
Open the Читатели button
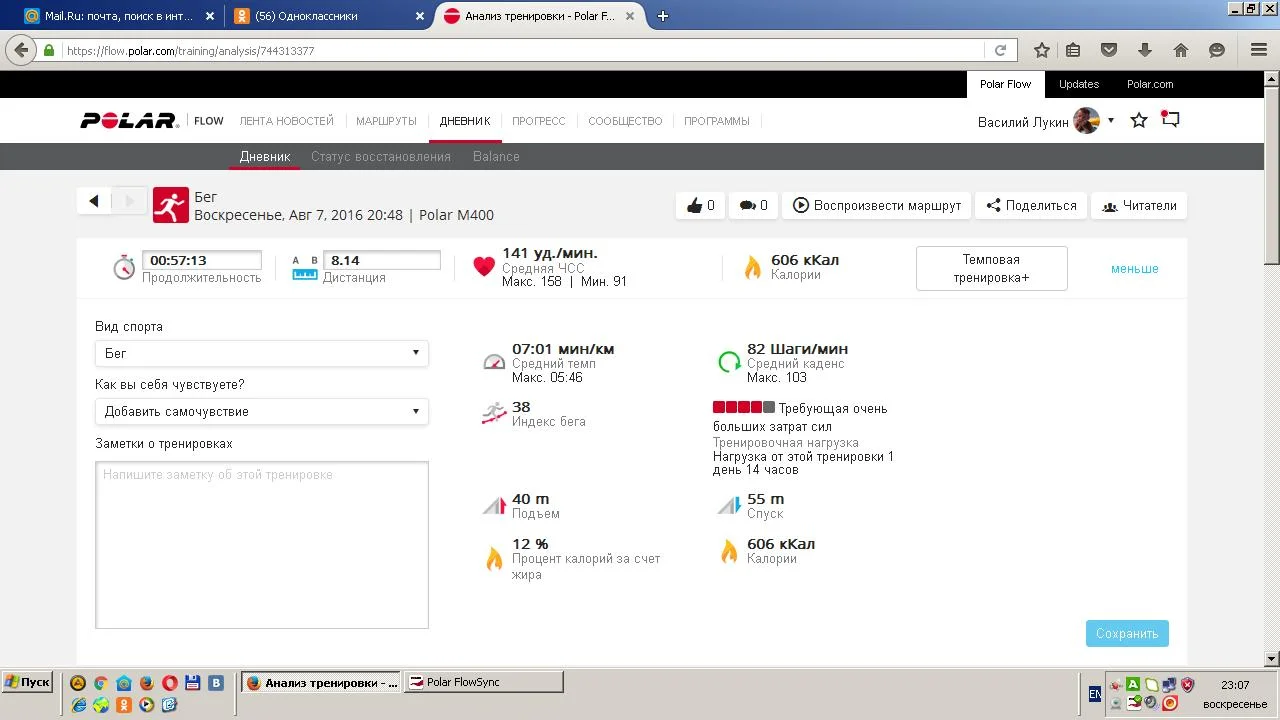(1139, 205)
